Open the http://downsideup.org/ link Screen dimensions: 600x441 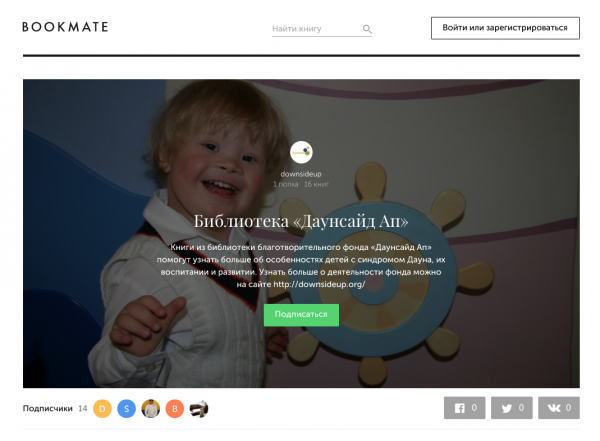coord(319,284)
